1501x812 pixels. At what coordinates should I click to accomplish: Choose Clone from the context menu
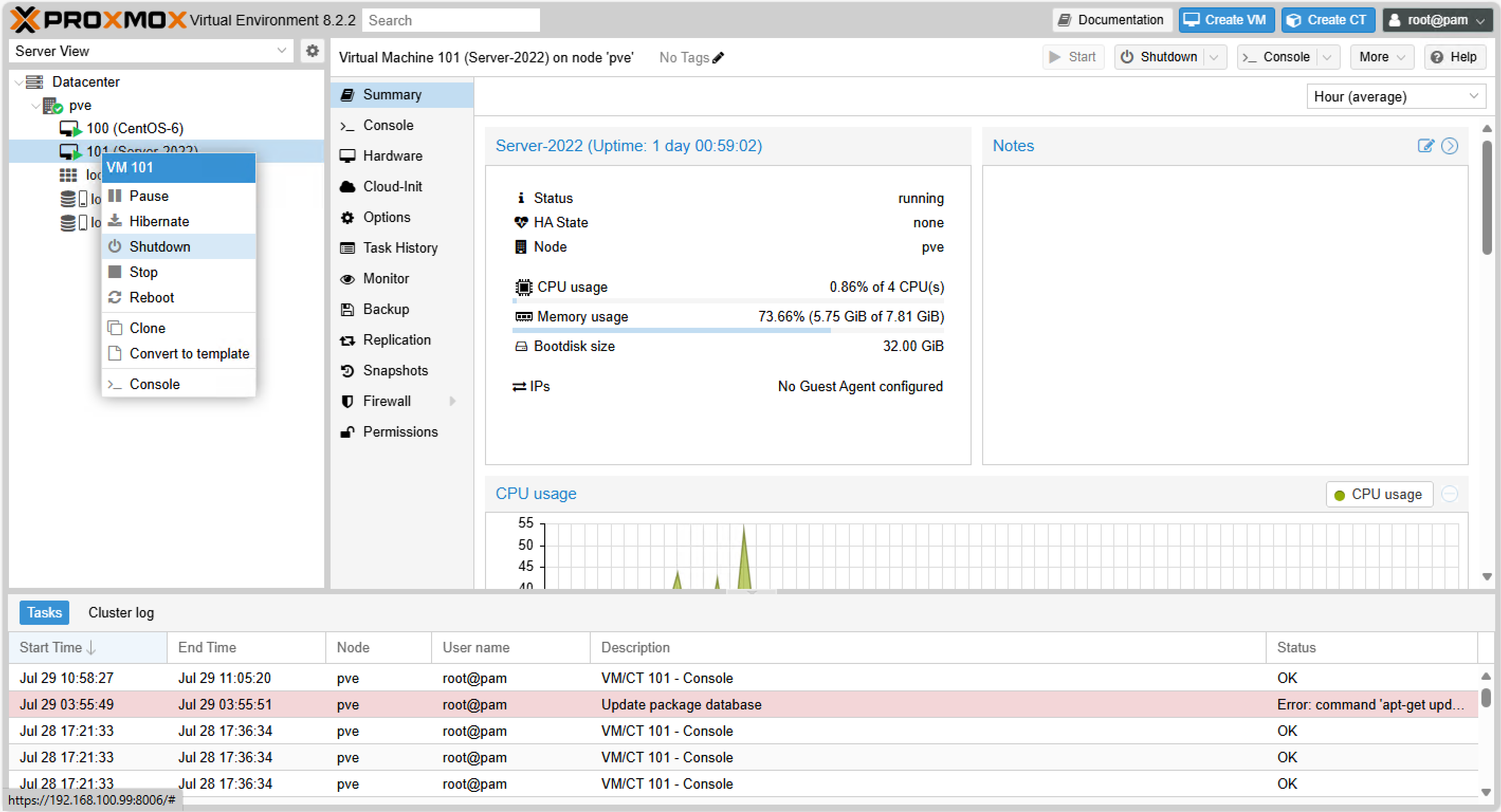[x=178, y=328]
